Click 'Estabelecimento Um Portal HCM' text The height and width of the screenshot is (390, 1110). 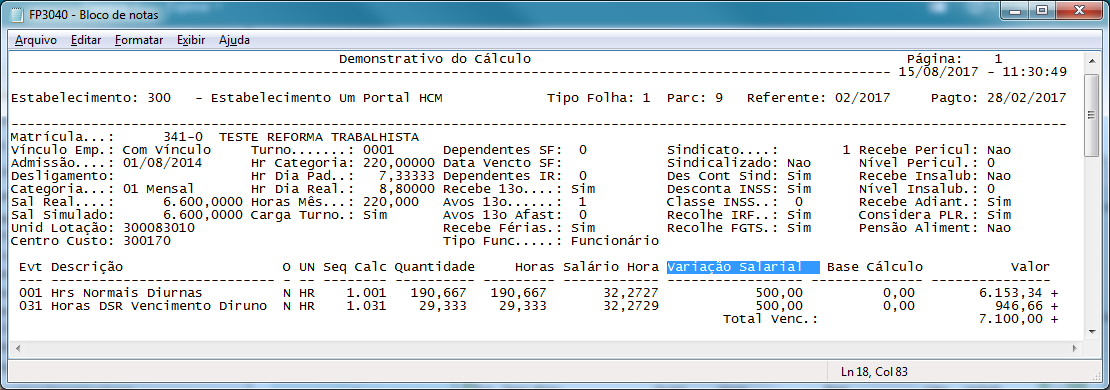coord(326,98)
